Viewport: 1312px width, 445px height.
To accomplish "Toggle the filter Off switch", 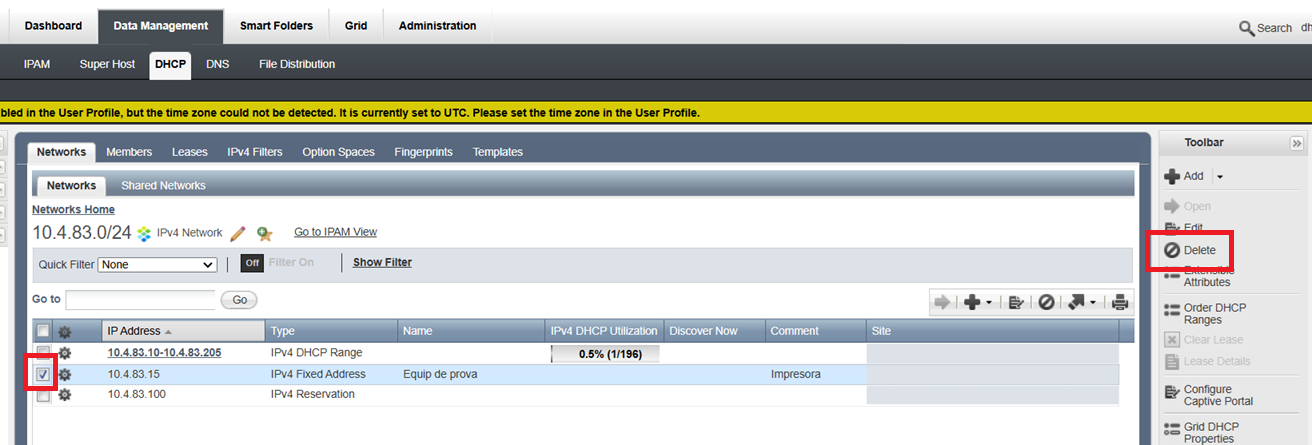I will click(x=253, y=263).
